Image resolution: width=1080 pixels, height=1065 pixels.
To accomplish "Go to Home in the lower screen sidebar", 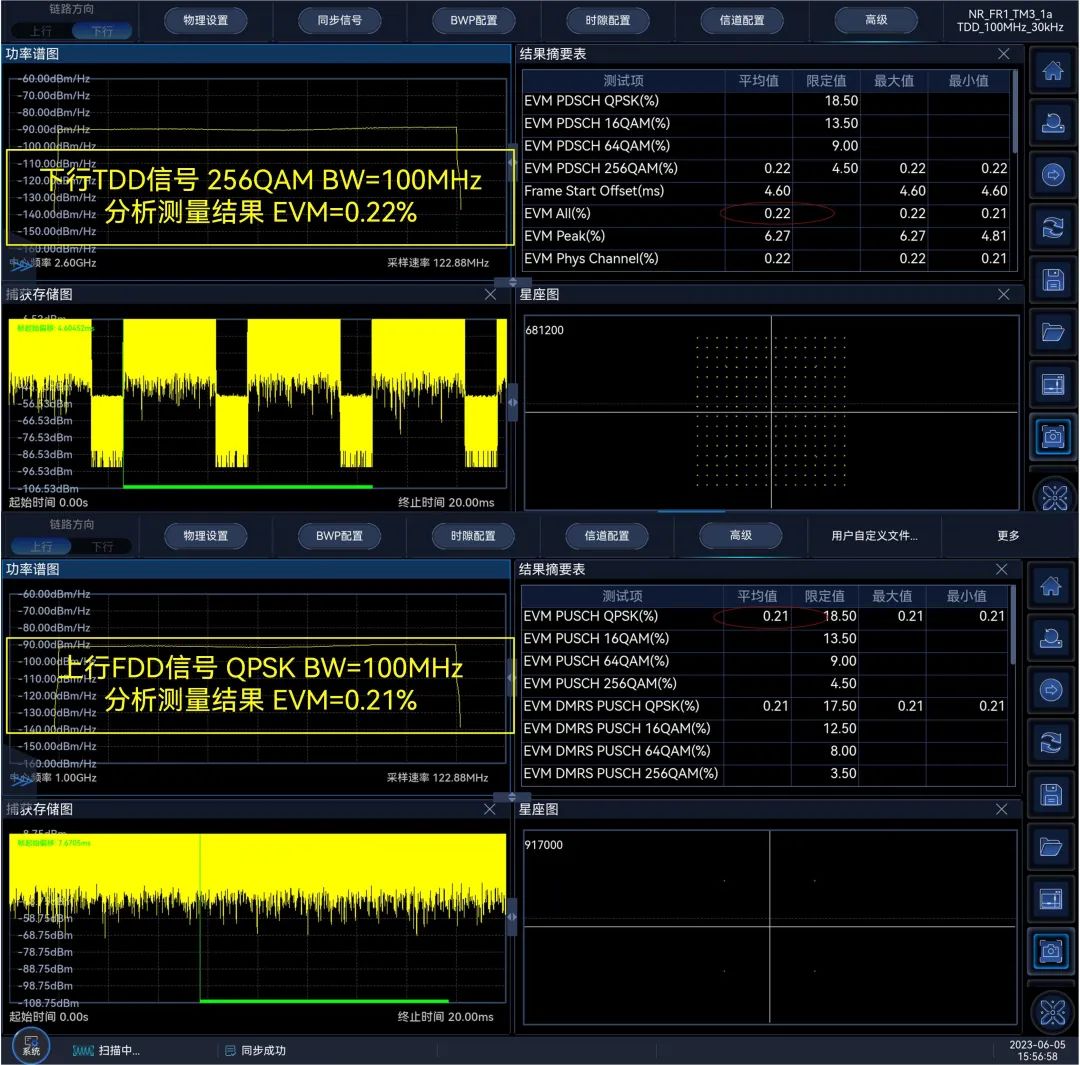I will coord(1050,586).
